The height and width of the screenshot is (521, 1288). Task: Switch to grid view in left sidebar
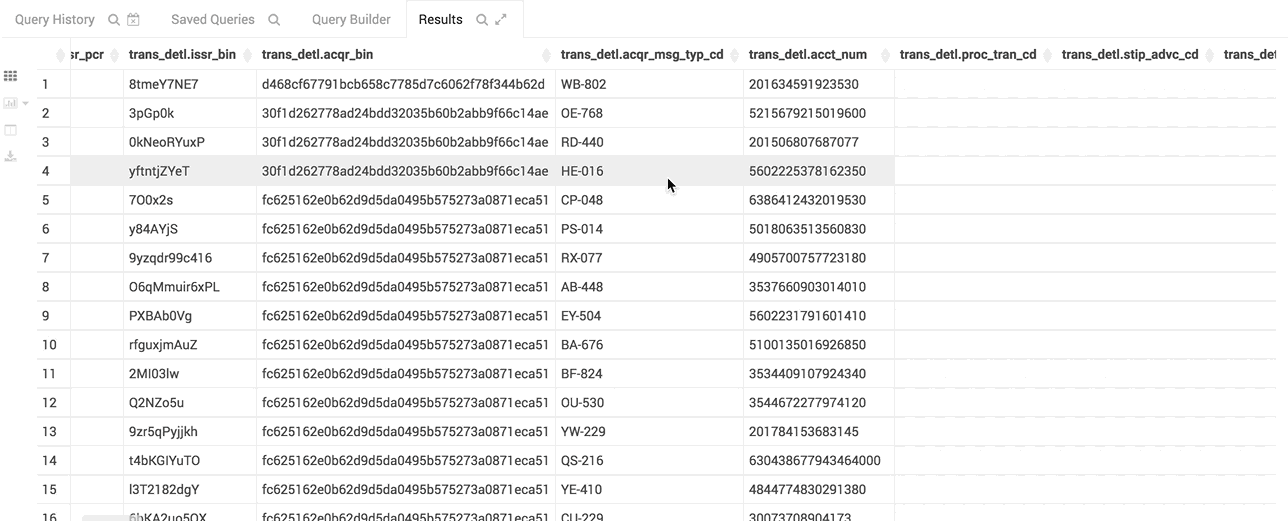tap(11, 76)
